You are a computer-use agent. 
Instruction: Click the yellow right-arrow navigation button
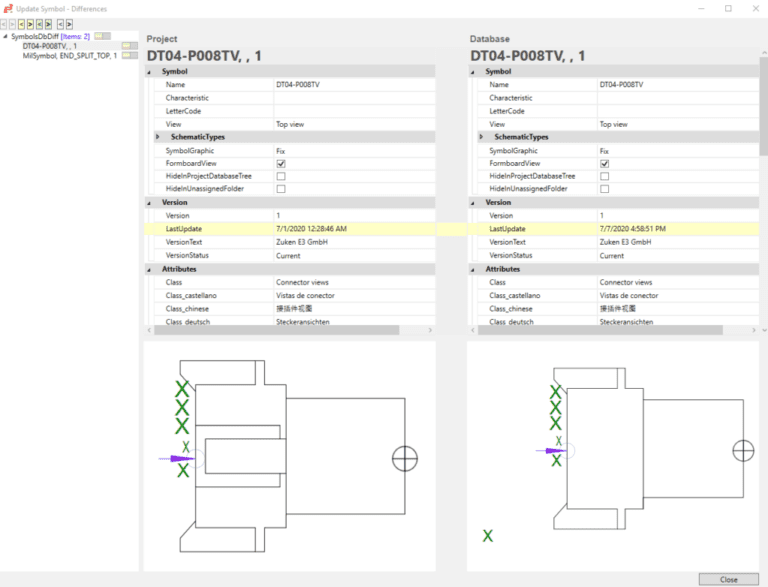30,24
